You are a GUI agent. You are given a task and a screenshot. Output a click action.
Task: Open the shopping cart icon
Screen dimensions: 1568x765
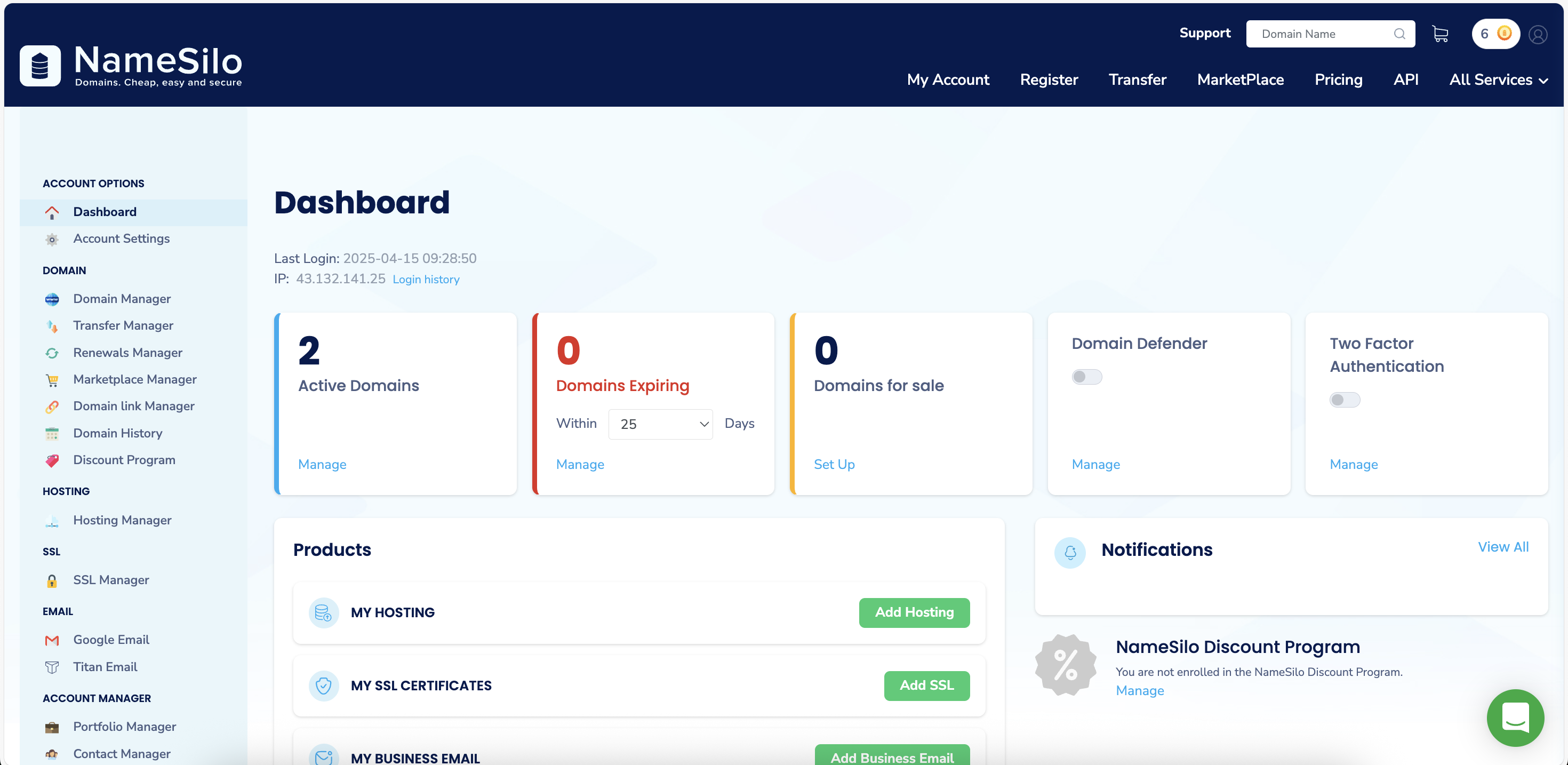1440,34
